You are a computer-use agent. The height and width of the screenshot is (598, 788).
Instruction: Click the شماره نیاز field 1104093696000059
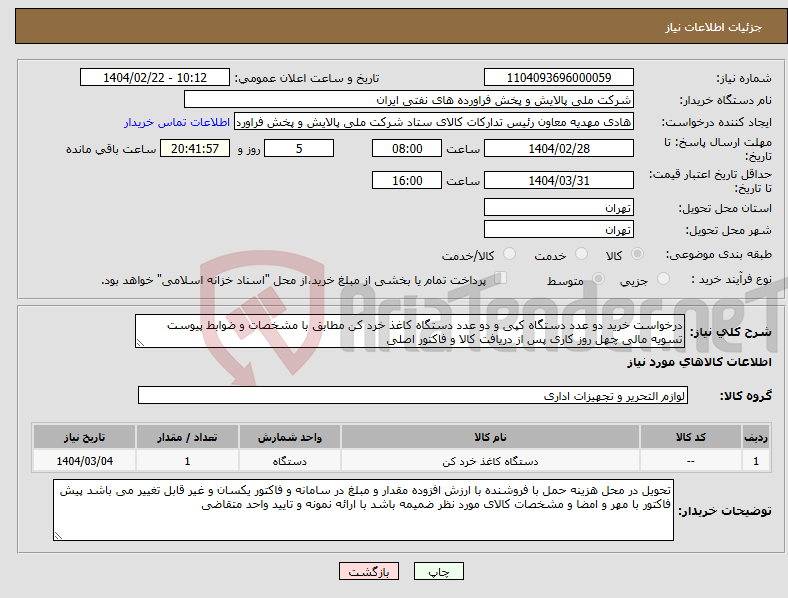coord(558,77)
